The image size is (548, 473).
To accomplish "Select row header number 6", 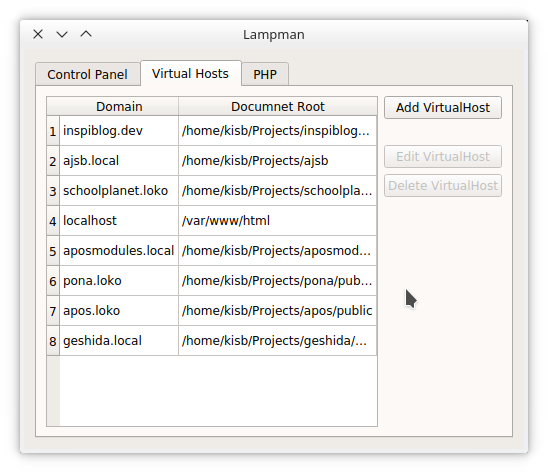I will [x=53, y=281].
